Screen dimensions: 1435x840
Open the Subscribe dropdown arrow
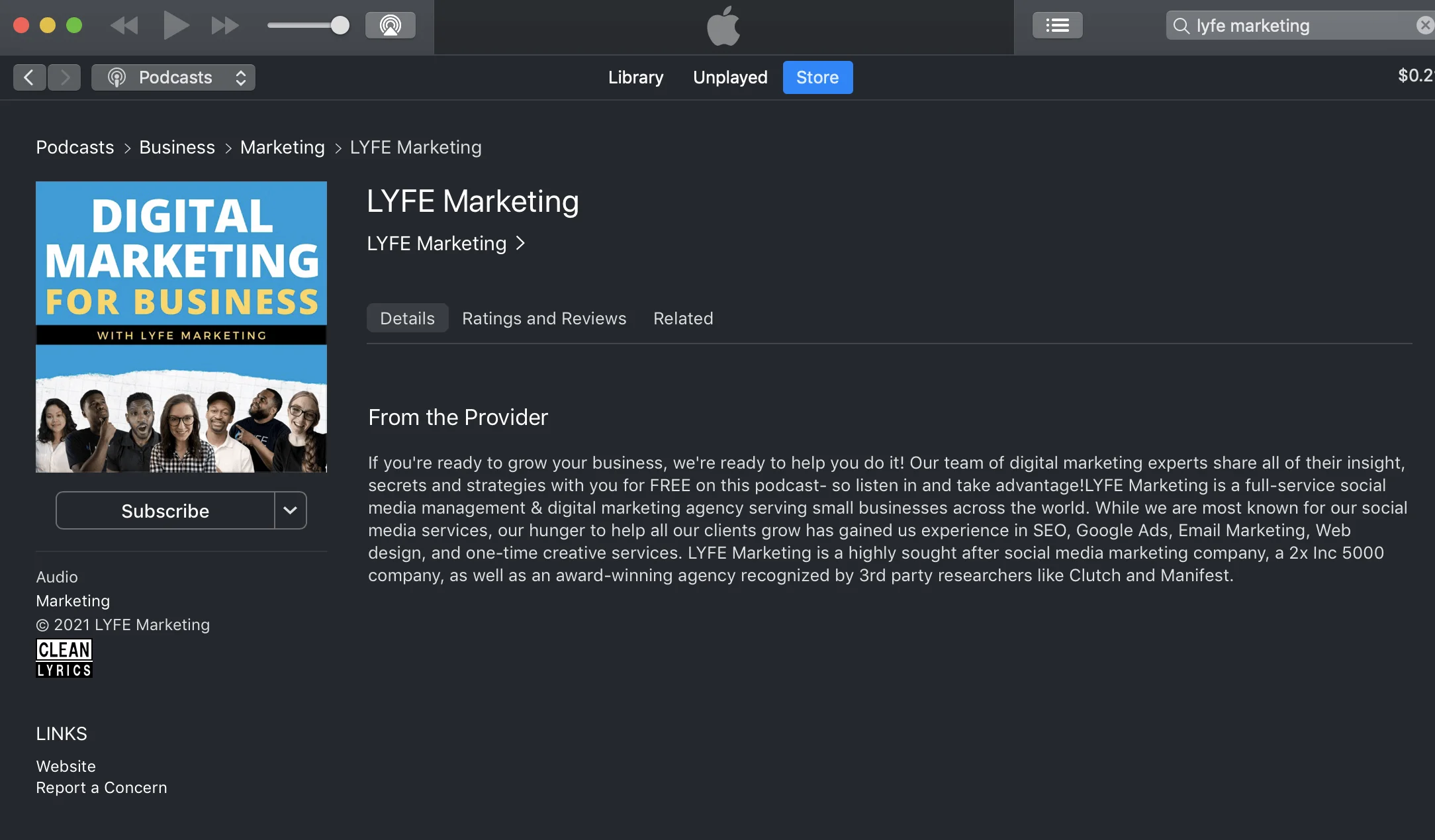click(290, 510)
